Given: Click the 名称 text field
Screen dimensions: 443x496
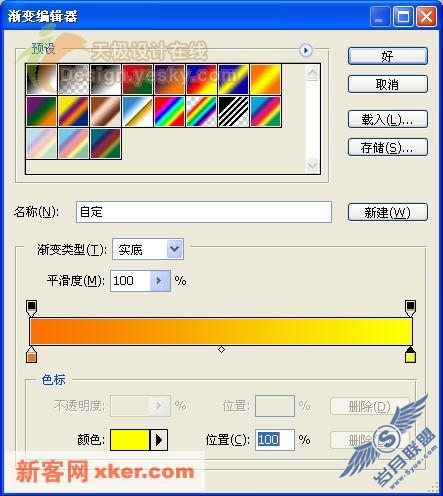Looking at the screenshot, I should click(x=204, y=212).
